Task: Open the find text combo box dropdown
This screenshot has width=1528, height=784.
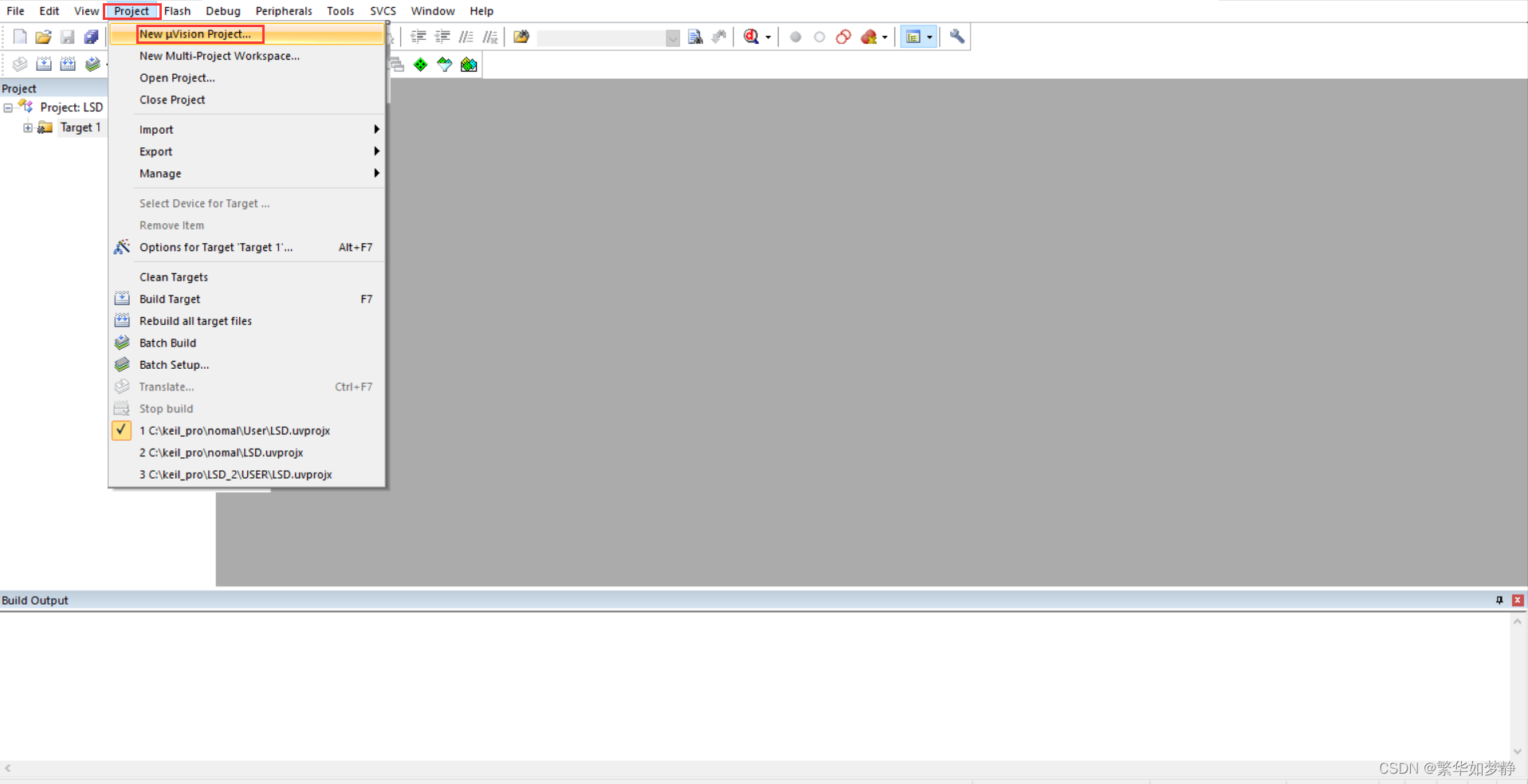Action: coord(673,37)
